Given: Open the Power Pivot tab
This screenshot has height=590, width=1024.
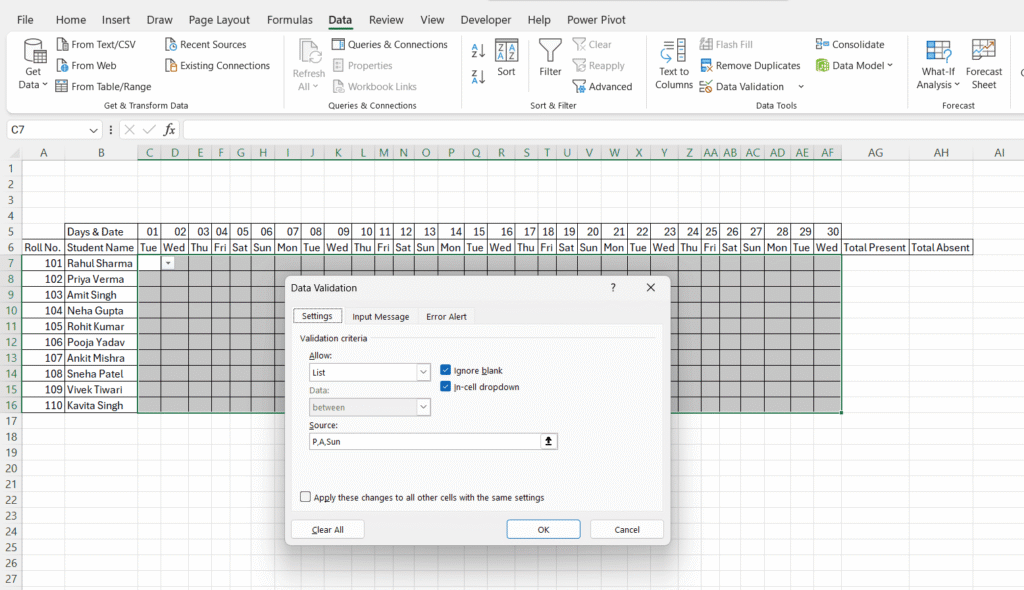Looking at the screenshot, I should click(596, 20).
